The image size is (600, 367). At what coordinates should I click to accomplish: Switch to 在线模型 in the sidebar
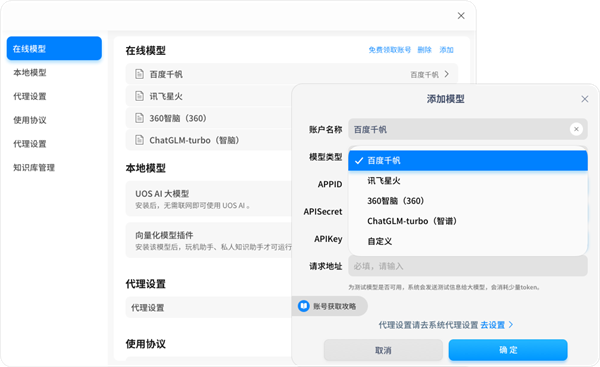click(54, 49)
